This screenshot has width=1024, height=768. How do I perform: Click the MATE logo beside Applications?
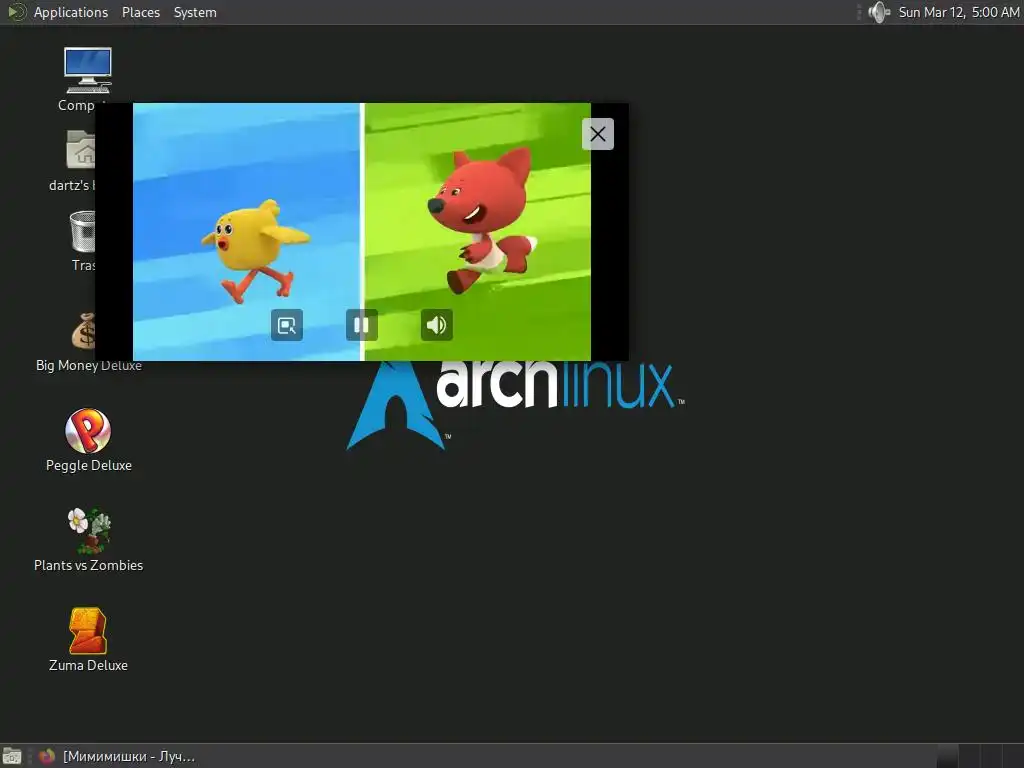(x=16, y=12)
